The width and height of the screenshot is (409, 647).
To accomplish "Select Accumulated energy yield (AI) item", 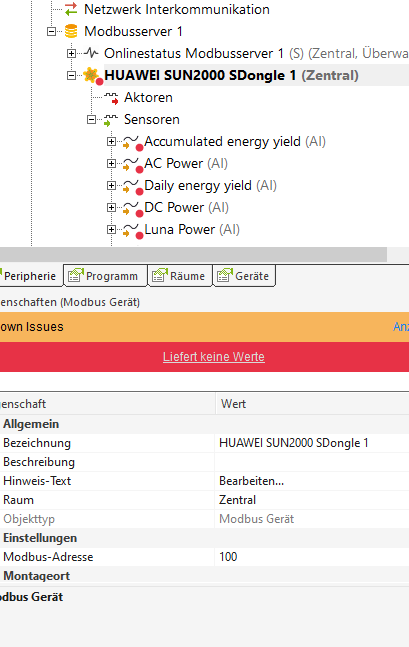I will click(234, 142).
